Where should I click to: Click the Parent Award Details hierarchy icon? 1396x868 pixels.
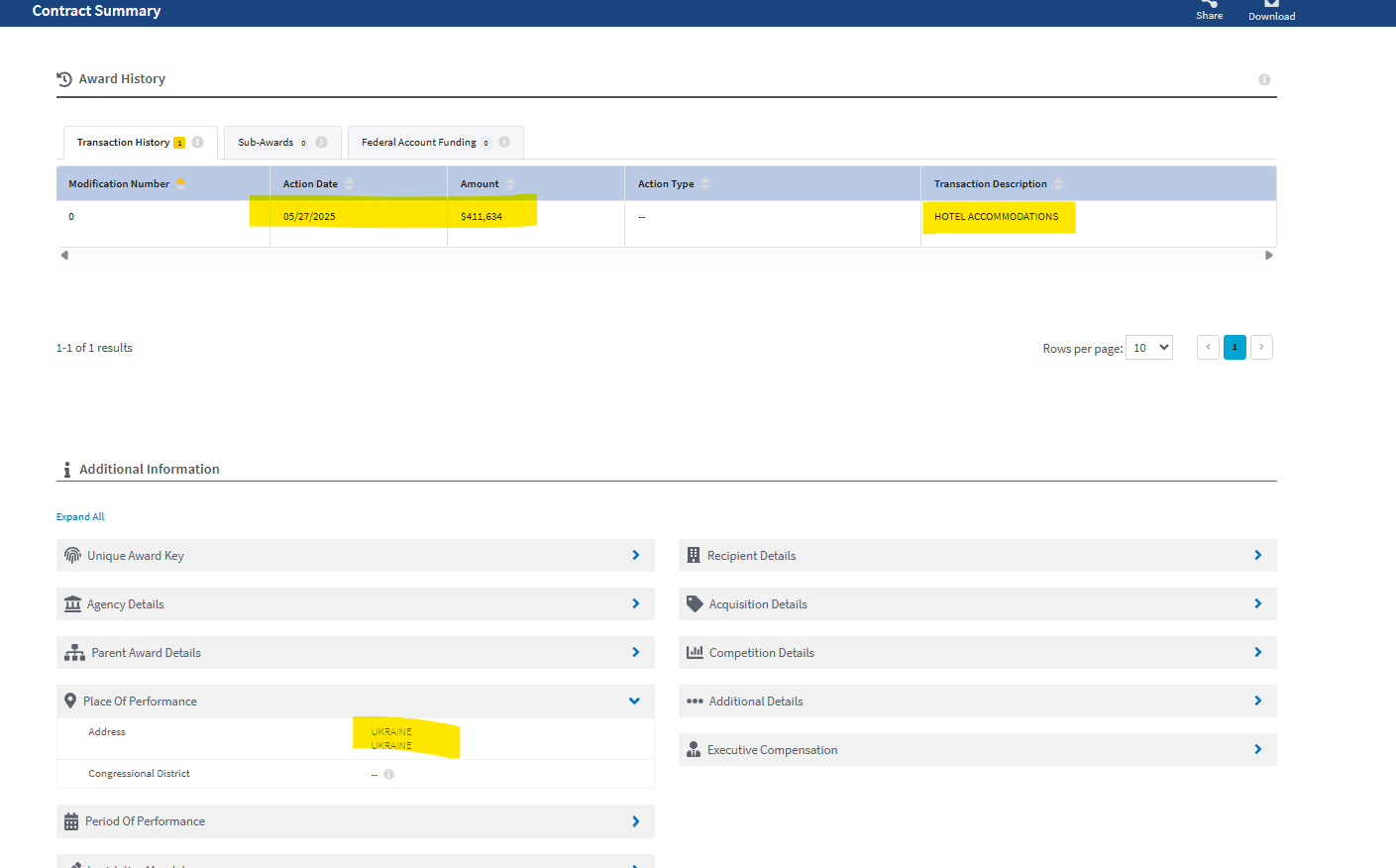74,652
